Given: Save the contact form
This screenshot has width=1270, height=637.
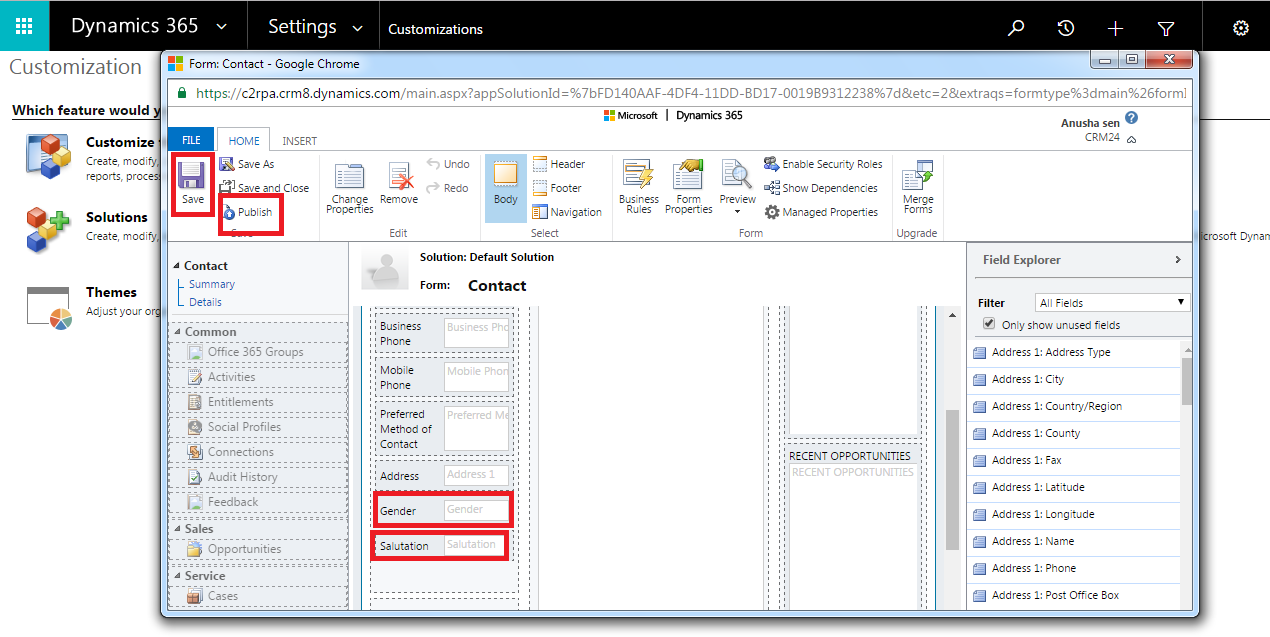Looking at the screenshot, I should click(x=192, y=184).
